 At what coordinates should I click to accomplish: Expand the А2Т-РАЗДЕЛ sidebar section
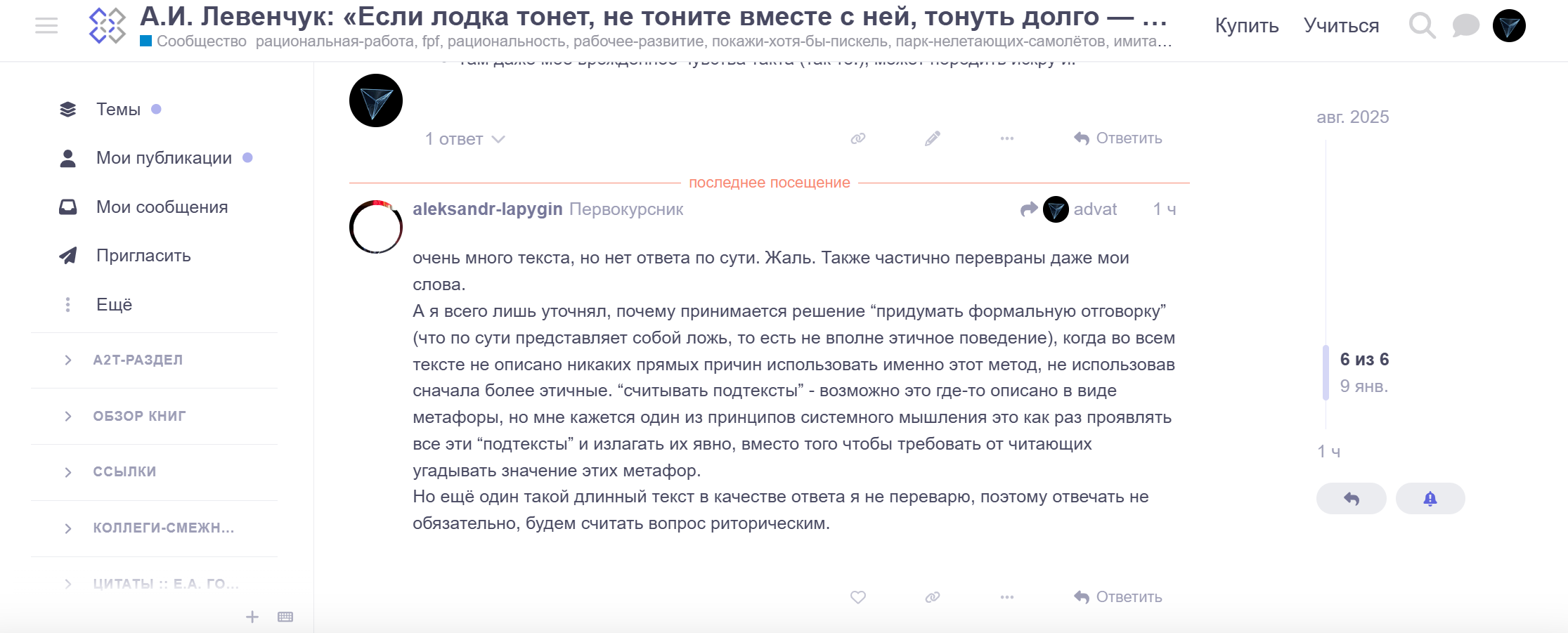(x=68, y=360)
